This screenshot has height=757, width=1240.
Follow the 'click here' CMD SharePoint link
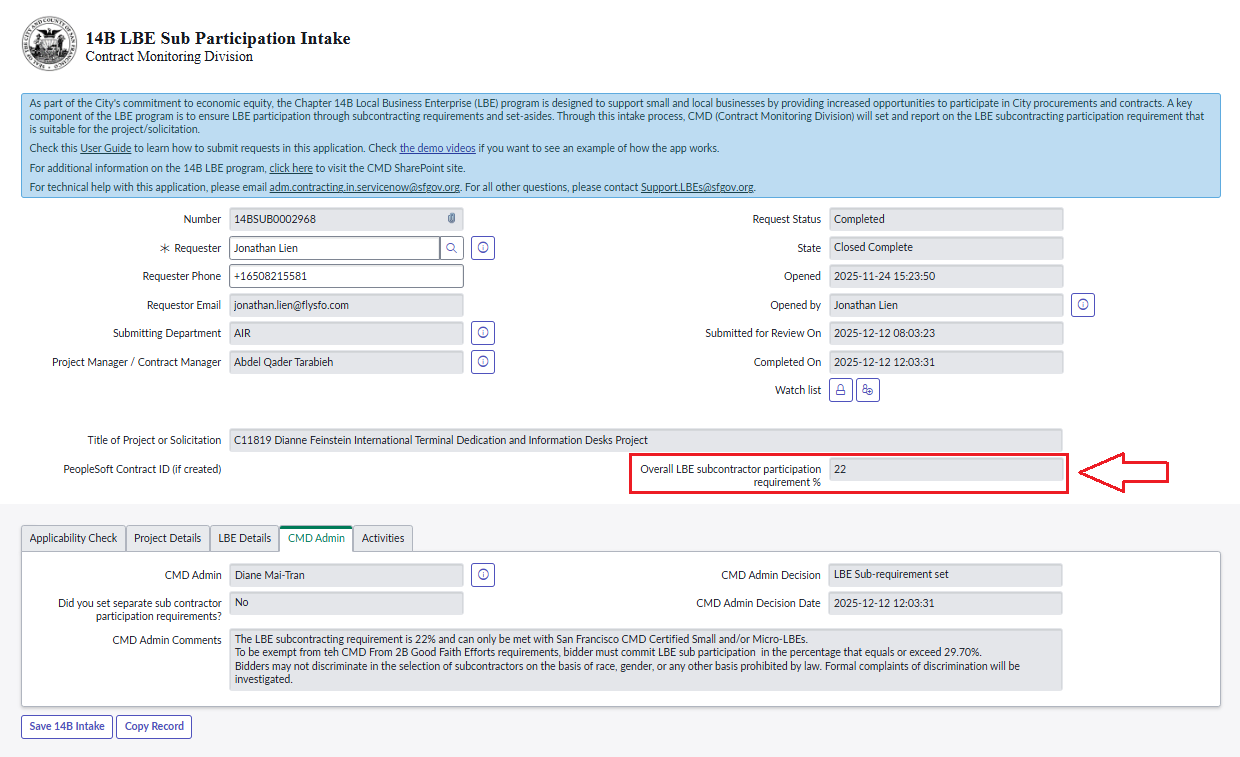(x=291, y=168)
